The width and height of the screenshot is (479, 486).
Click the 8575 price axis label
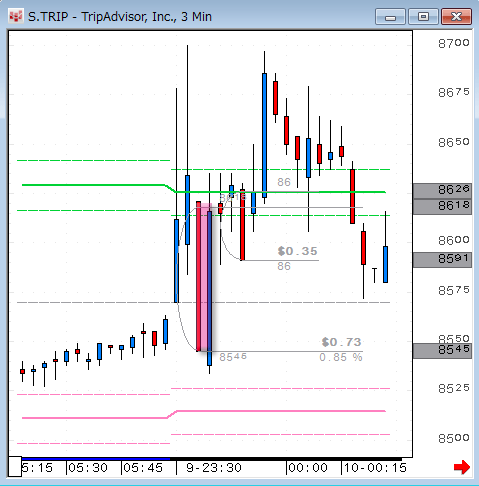coord(454,290)
